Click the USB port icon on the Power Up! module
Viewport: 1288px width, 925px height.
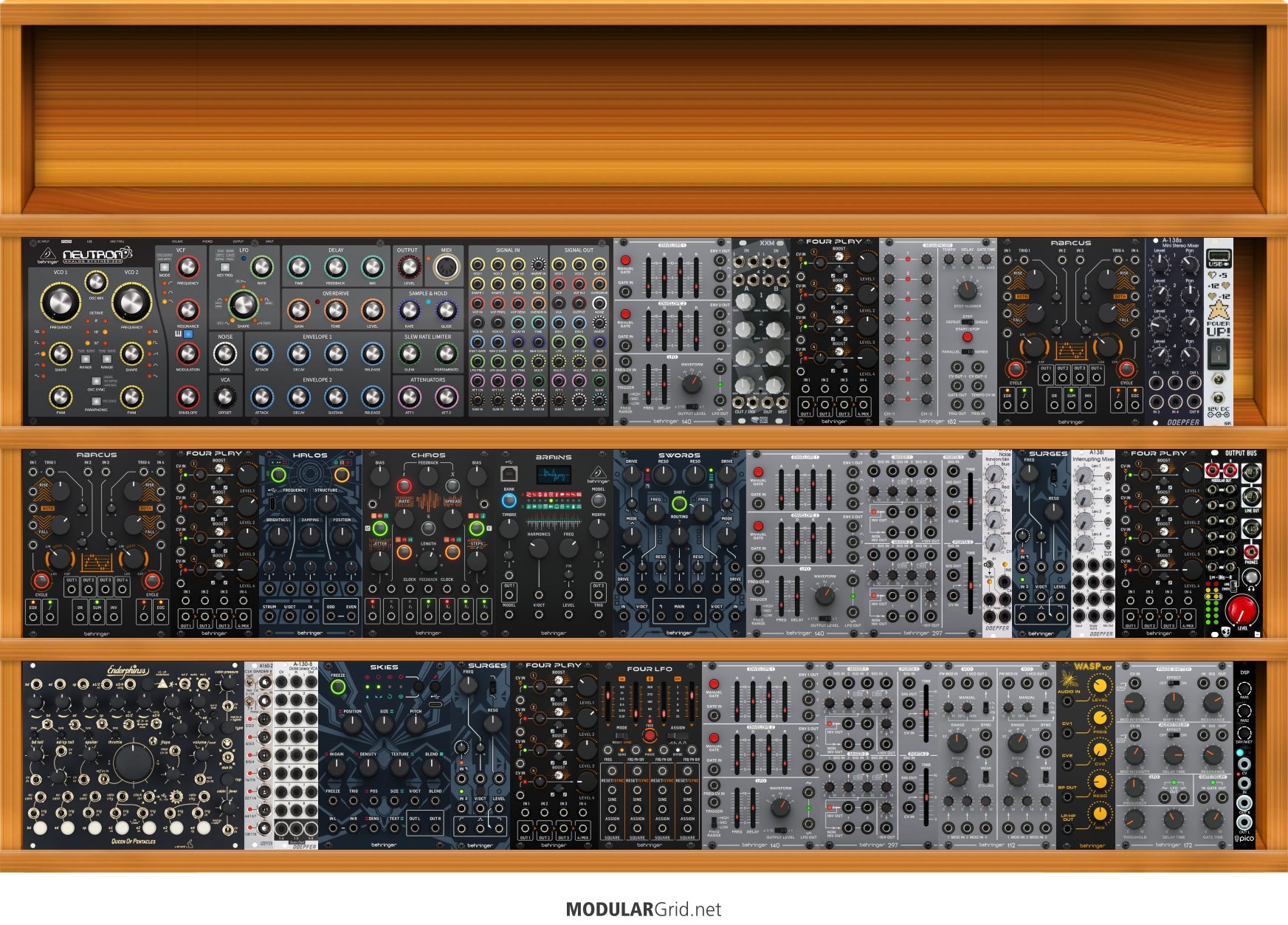1218,257
